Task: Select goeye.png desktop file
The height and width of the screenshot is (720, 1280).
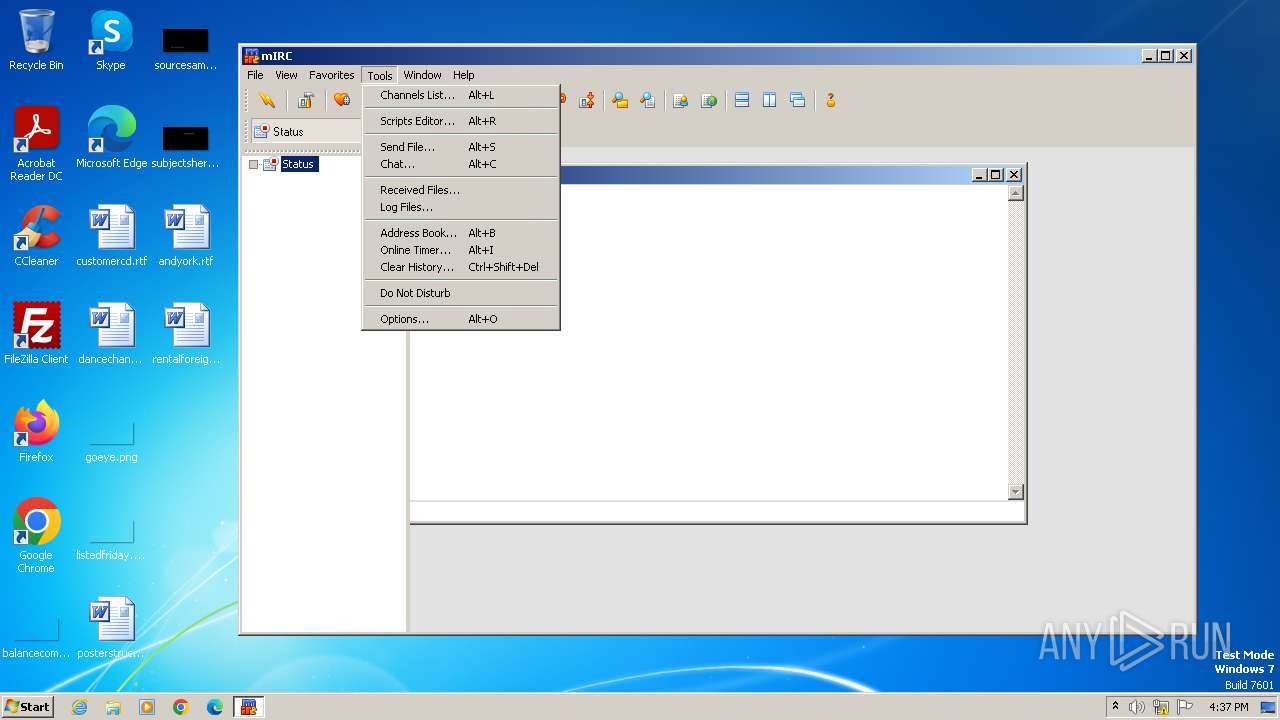Action: 111,440
